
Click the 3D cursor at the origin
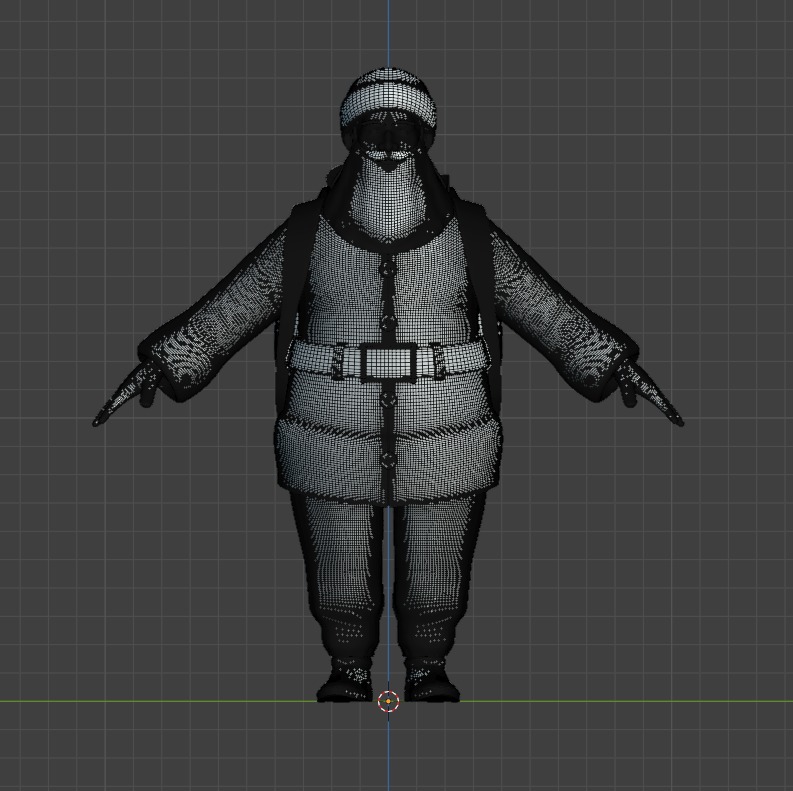(388, 701)
